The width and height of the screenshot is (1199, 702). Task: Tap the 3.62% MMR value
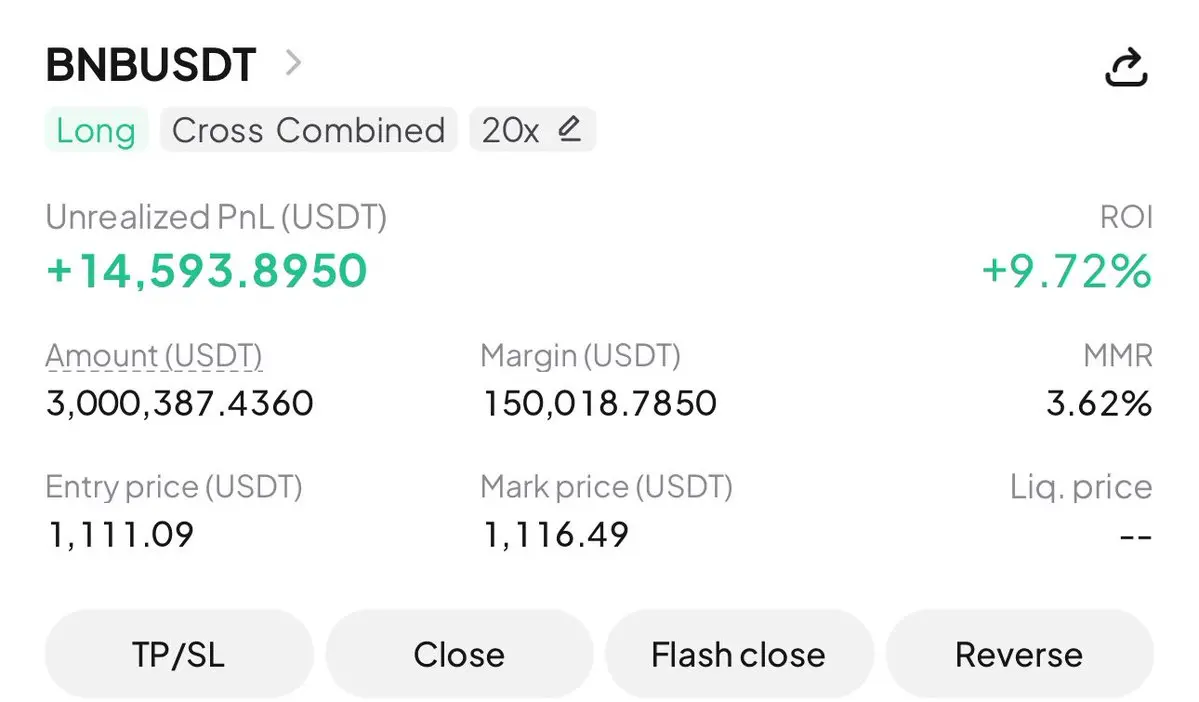[1099, 404]
